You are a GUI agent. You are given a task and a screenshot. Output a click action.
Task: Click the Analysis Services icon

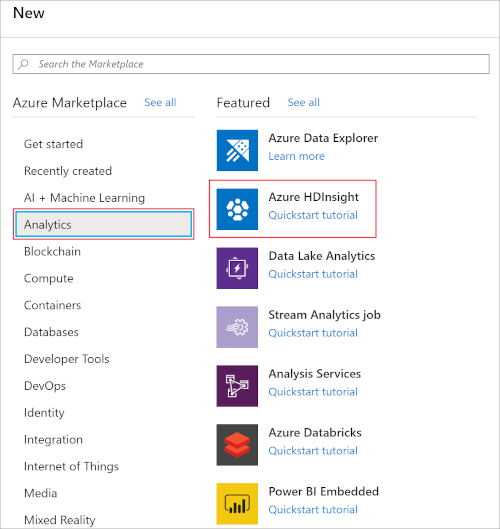237,386
